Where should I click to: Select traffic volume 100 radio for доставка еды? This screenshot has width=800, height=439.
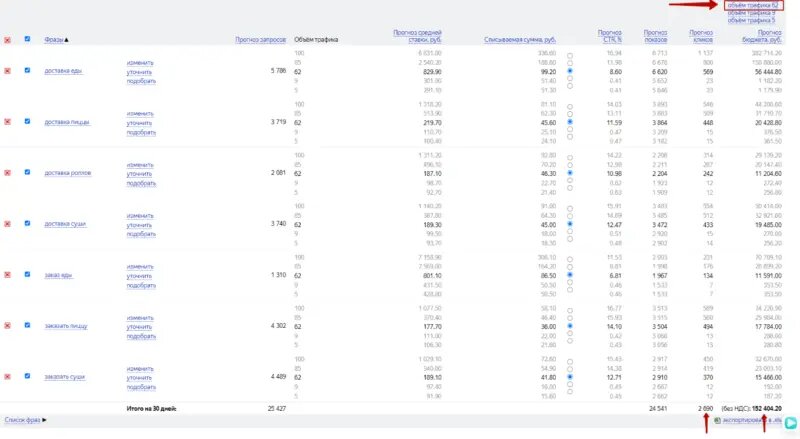click(569, 56)
